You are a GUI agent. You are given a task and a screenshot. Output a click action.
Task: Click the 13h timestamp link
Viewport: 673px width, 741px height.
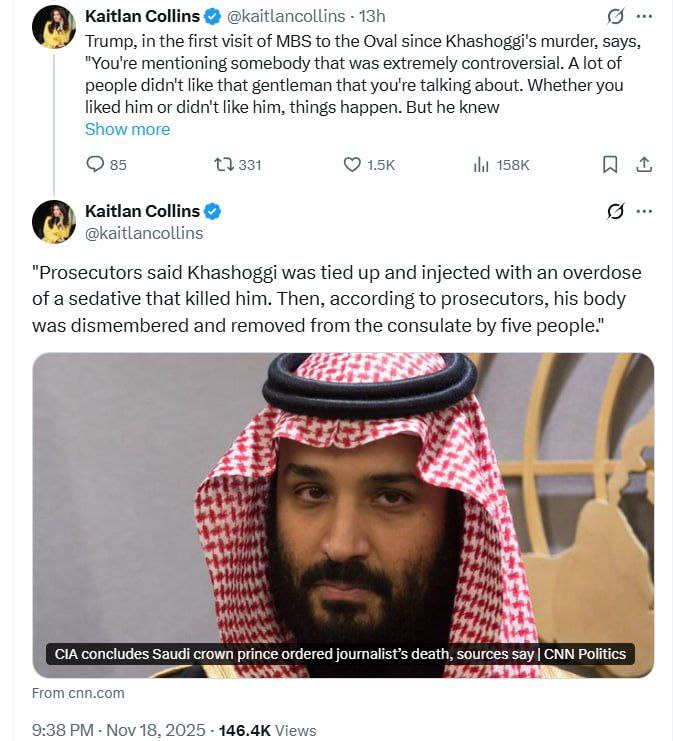tap(374, 16)
